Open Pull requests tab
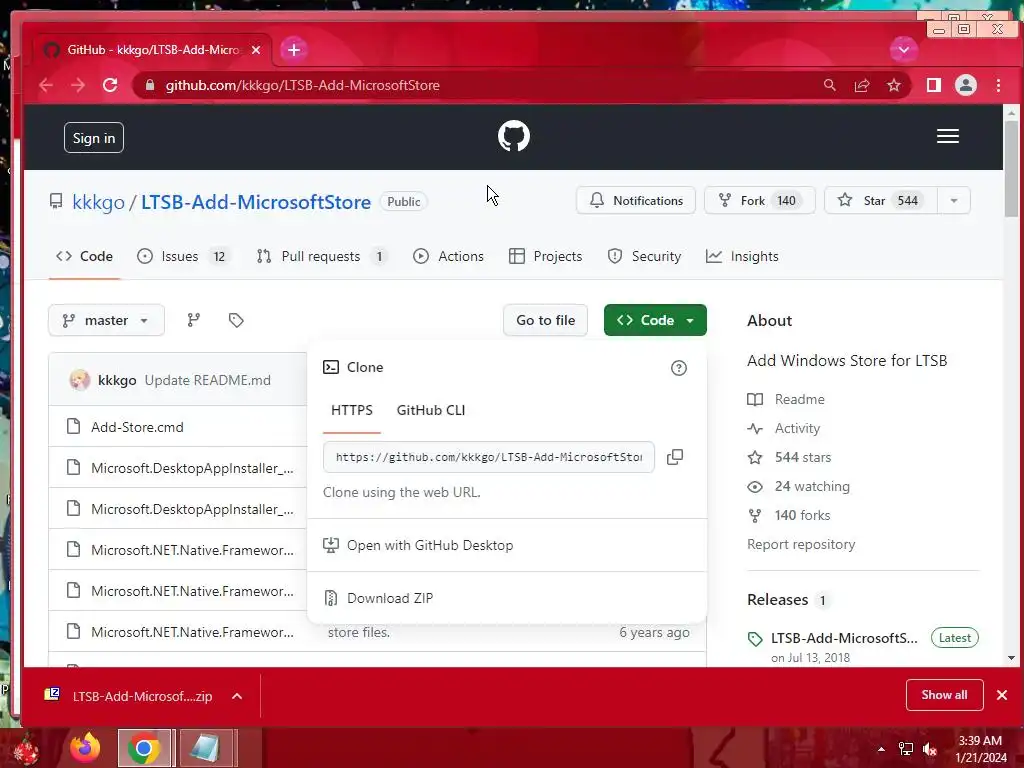This screenshot has width=1024, height=768. 321,256
